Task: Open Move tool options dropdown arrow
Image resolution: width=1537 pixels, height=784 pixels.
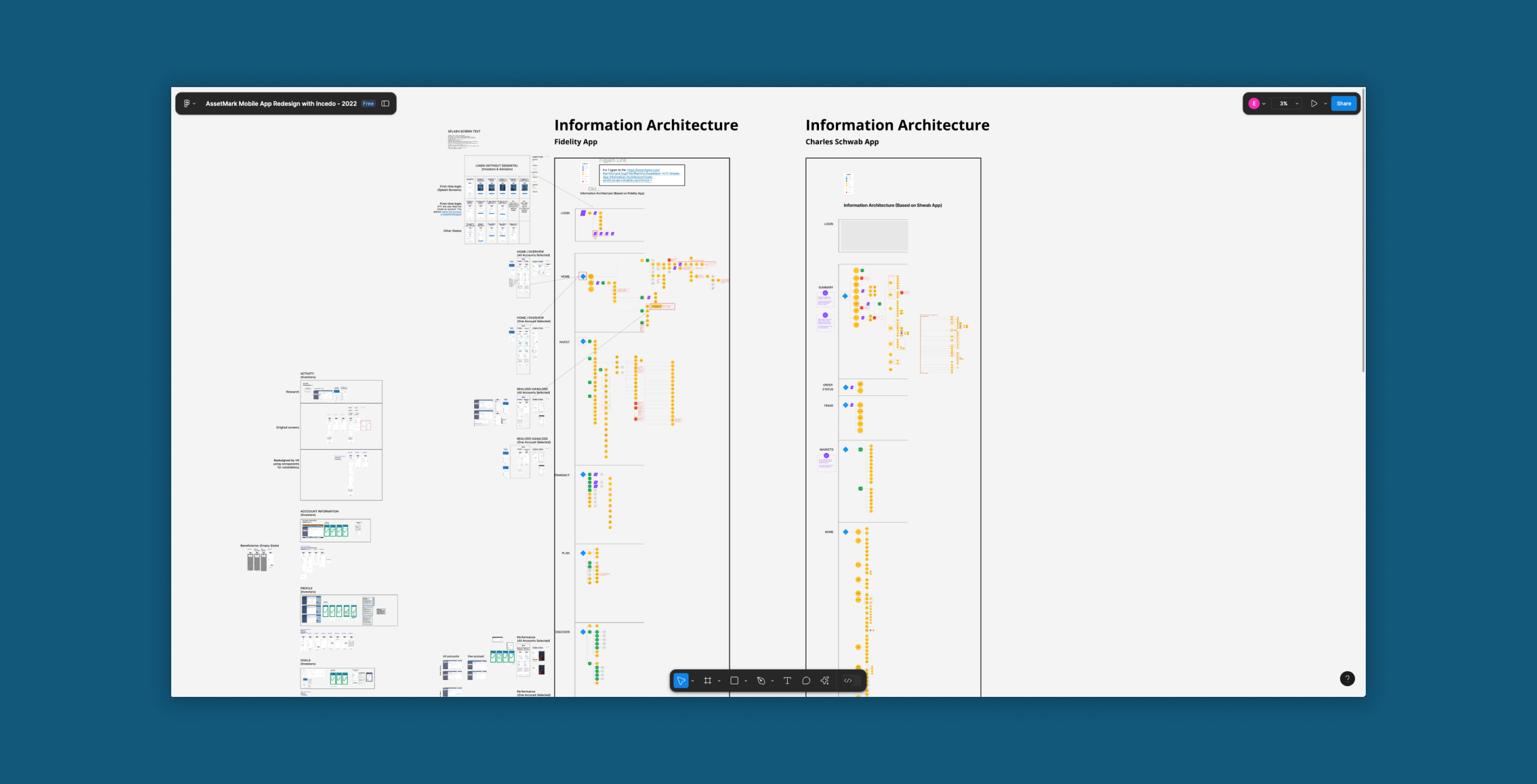Action: tap(693, 681)
